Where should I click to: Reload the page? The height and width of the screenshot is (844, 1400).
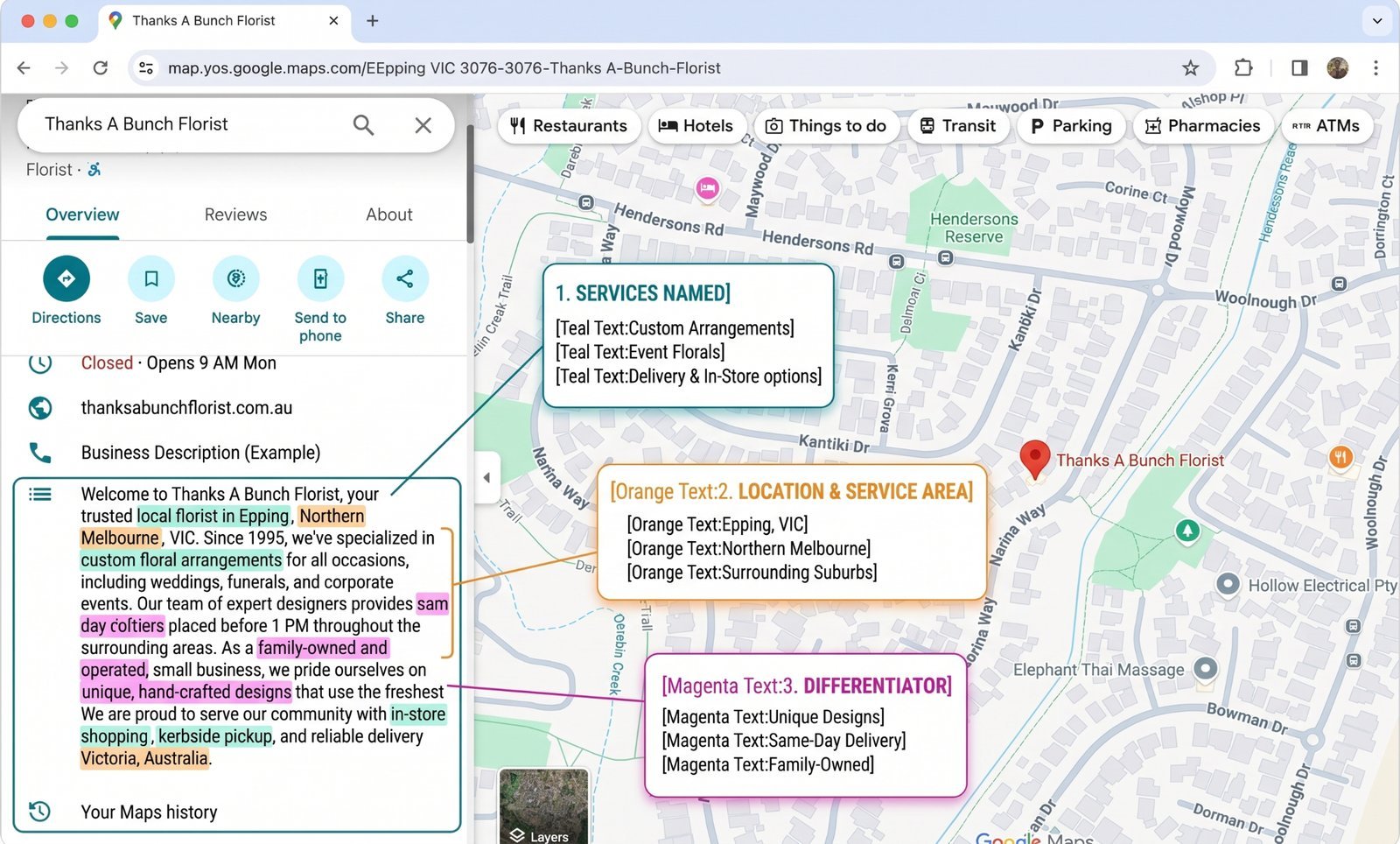(101, 68)
